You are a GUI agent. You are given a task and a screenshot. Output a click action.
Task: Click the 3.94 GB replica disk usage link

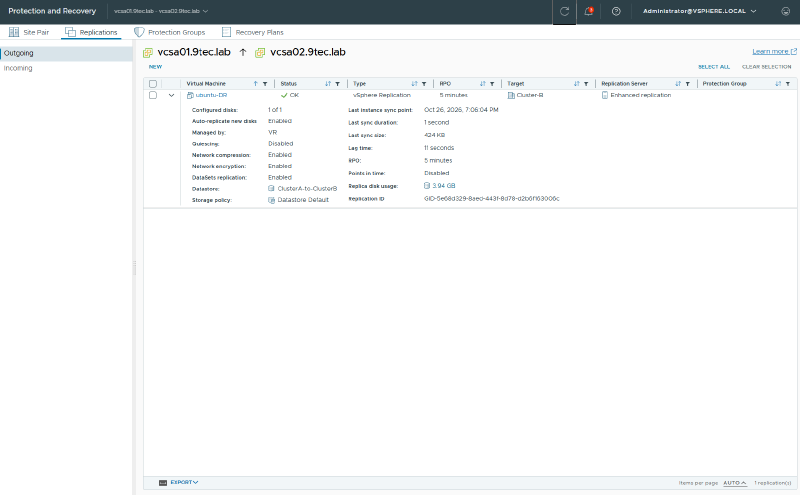pos(443,186)
